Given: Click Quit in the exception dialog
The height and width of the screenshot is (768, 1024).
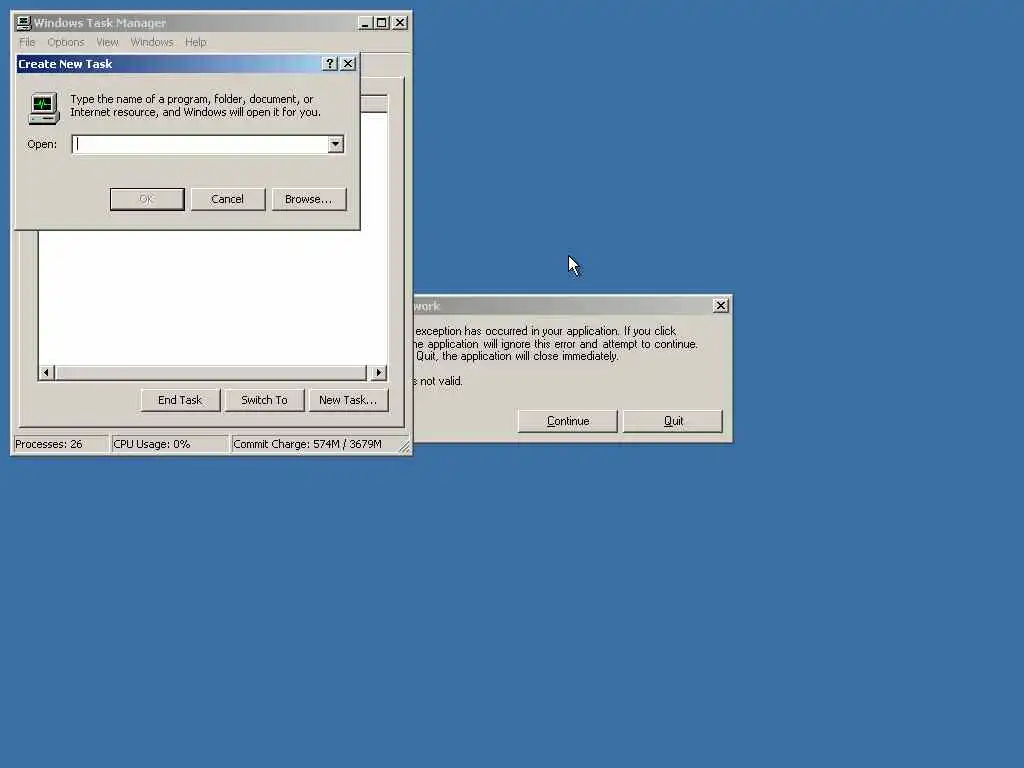Looking at the screenshot, I should click(673, 421).
